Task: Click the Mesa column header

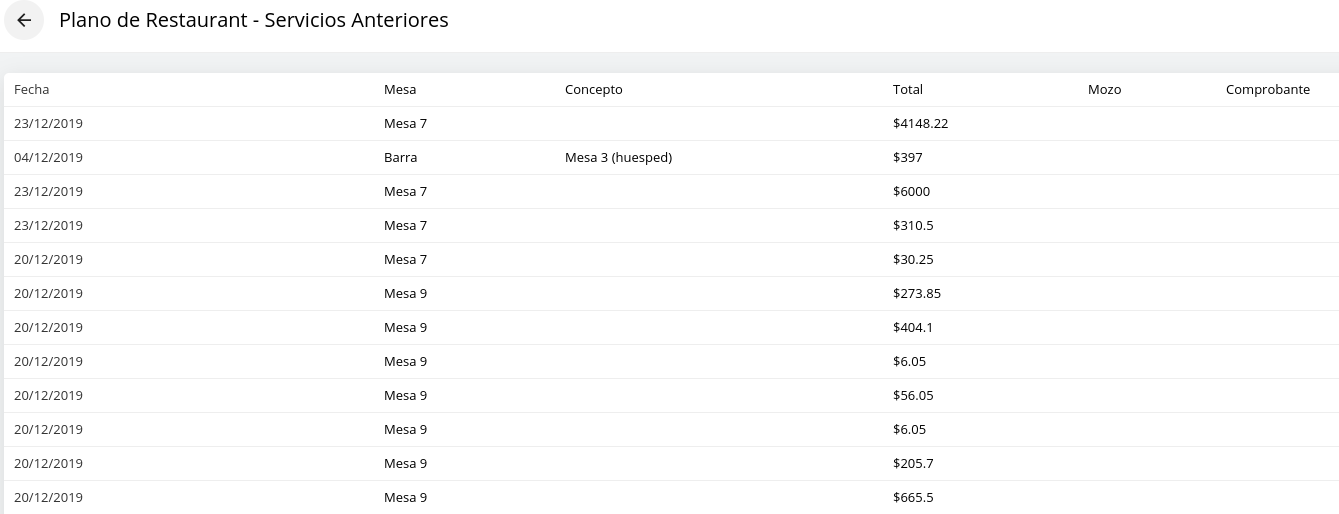Action: click(400, 90)
